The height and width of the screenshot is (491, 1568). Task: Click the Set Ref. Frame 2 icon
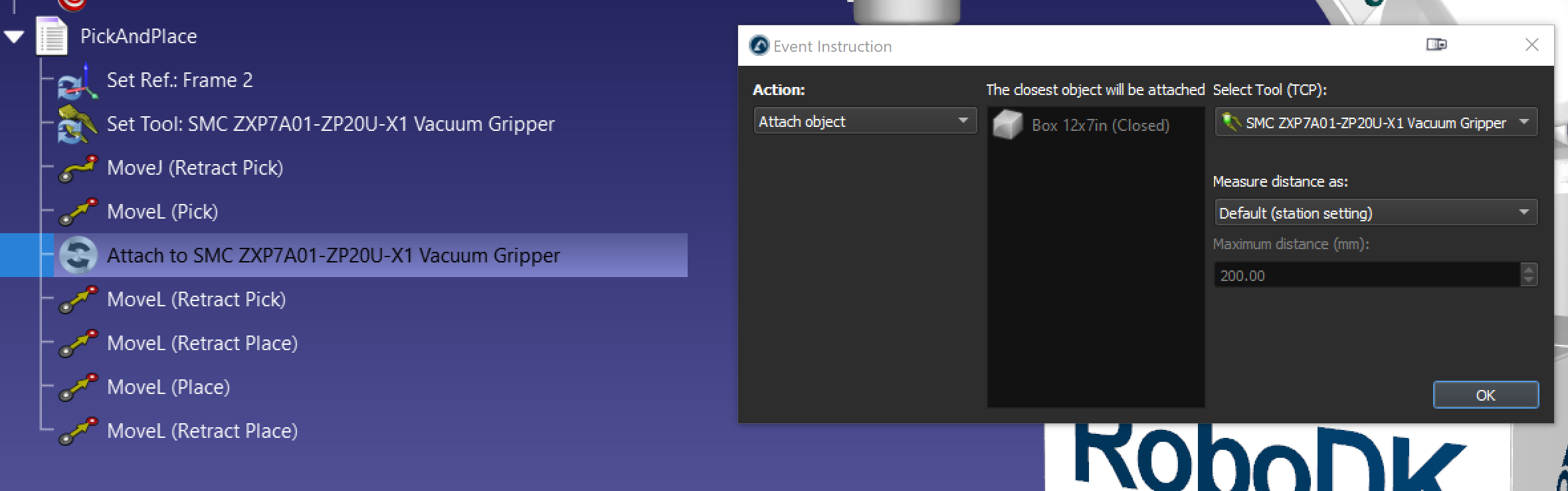coord(77,82)
